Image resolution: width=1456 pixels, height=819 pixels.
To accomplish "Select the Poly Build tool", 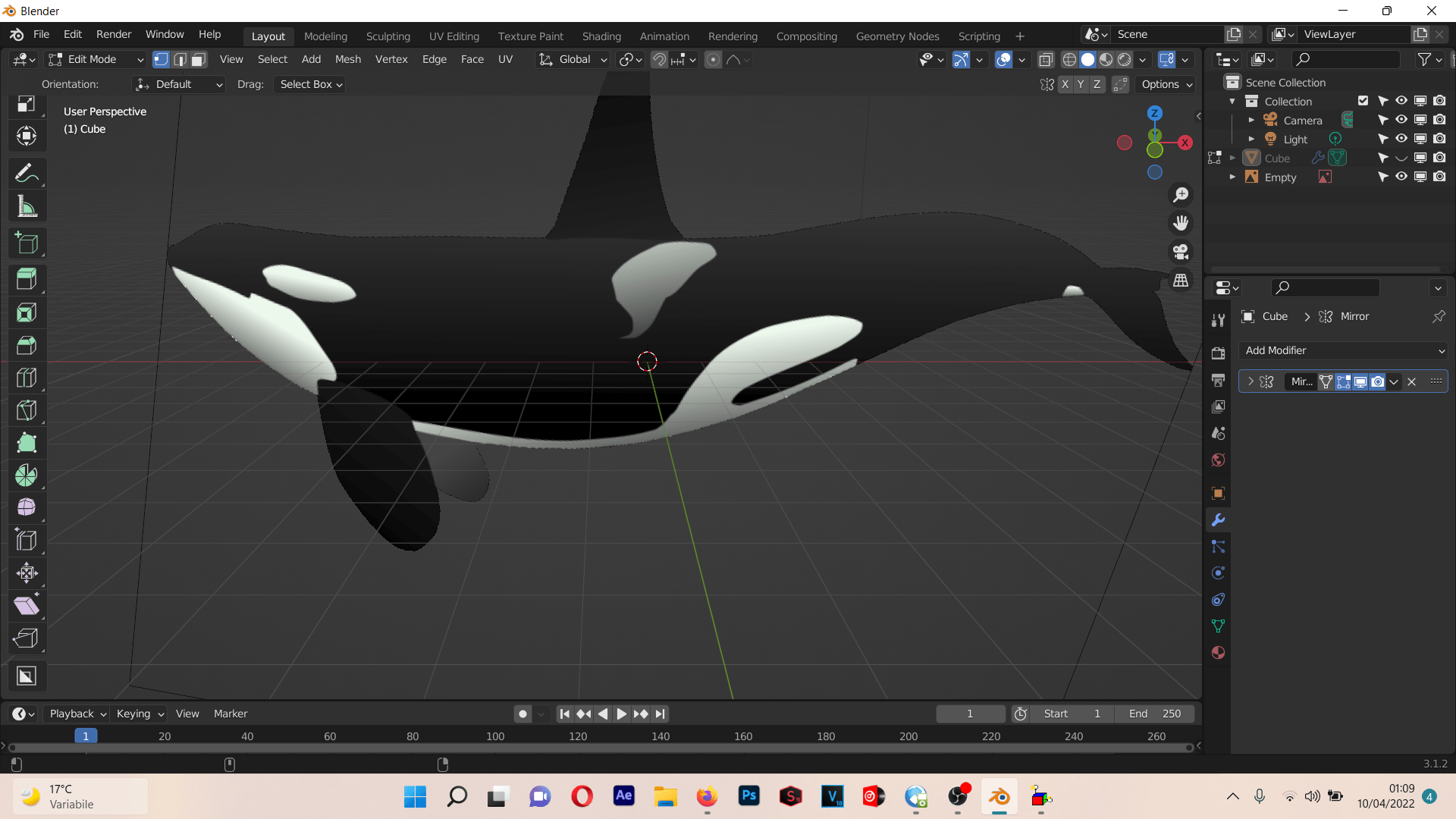I will pos(27,443).
